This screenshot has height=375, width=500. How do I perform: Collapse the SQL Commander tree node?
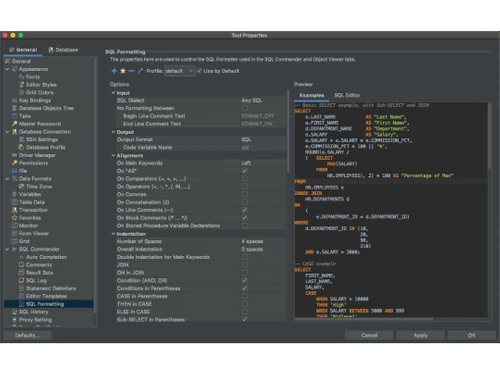[7, 249]
